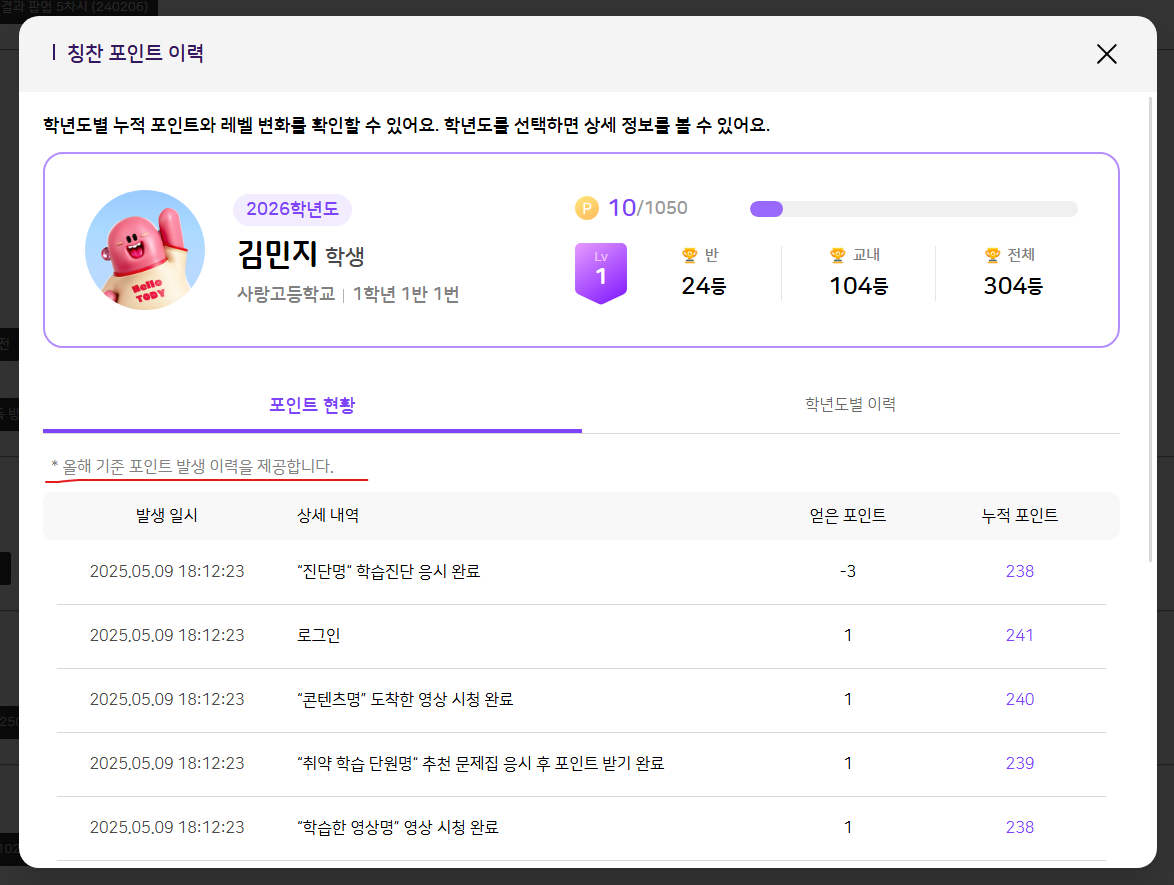Click the pink character profile avatar

(x=145, y=249)
